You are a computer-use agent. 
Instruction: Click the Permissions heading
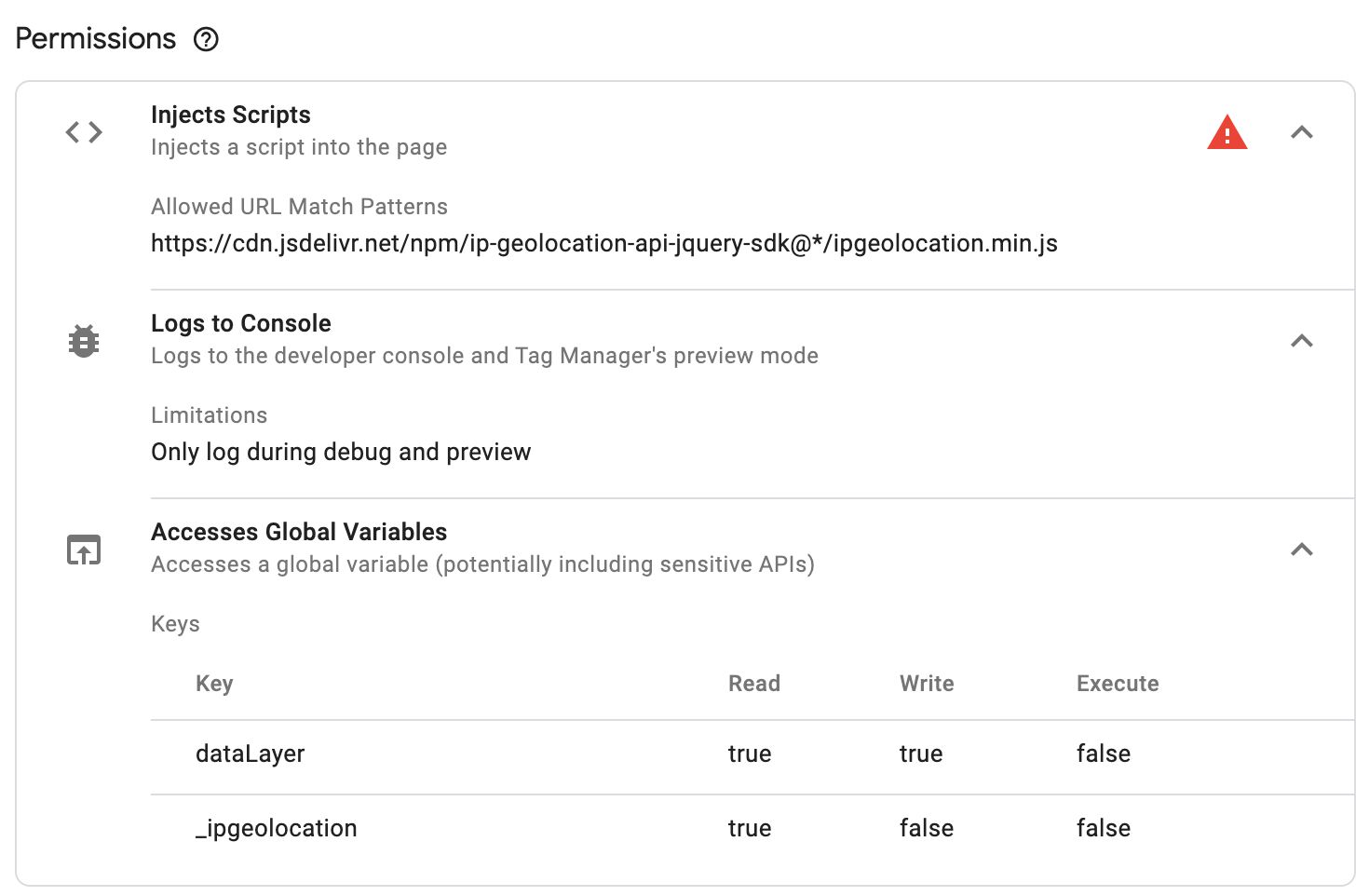(x=96, y=38)
